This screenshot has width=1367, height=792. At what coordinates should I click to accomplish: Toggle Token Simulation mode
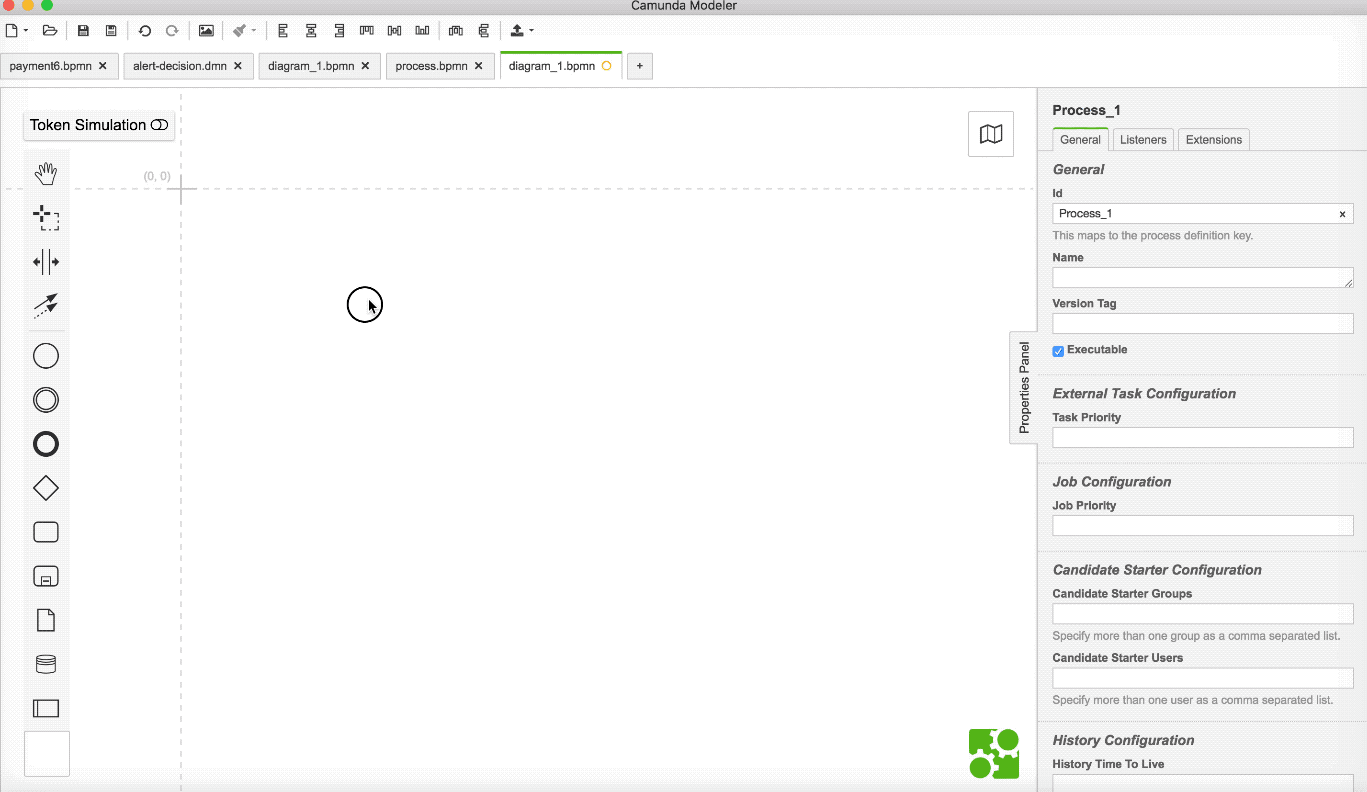pyautogui.click(x=99, y=125)
